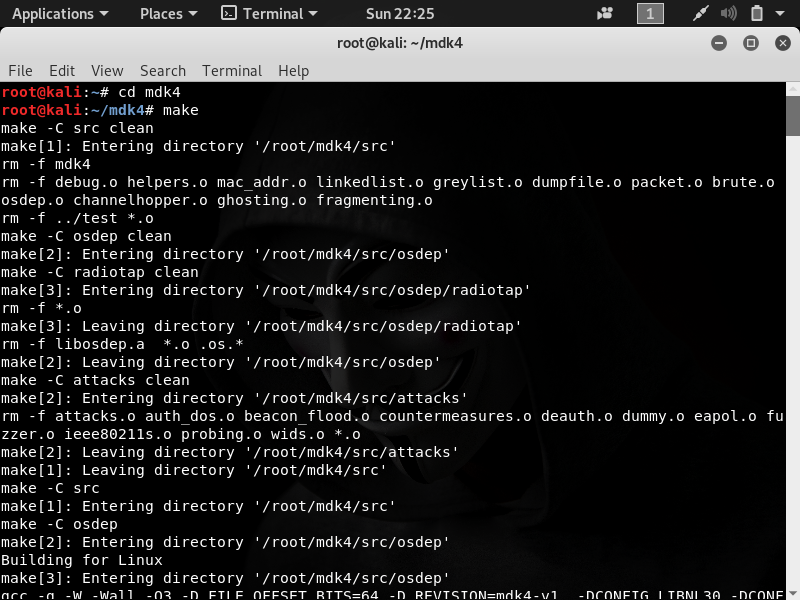Click the 'make -C attacks clean' line
800x600 pixels.
tap(95, 380)
